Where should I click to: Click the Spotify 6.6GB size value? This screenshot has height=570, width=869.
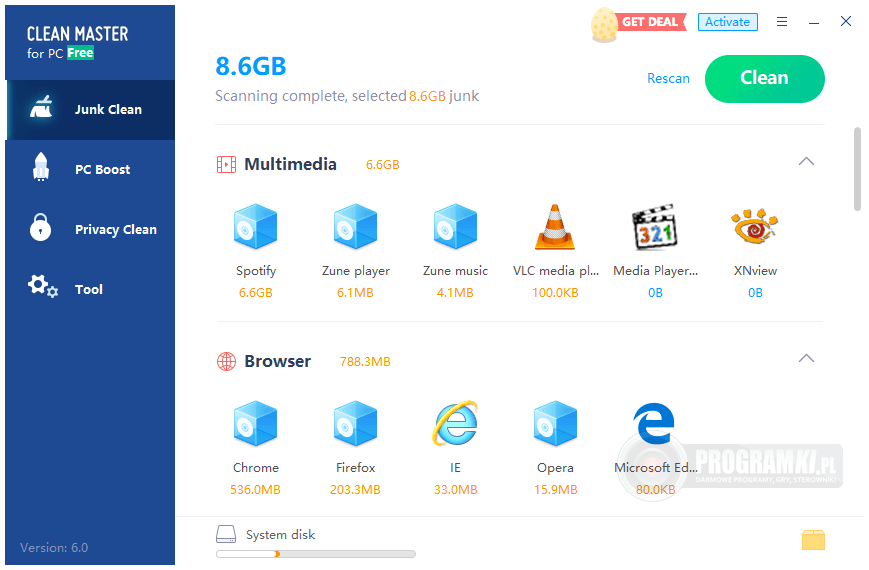pyautogui.click(x=255, y=293)
